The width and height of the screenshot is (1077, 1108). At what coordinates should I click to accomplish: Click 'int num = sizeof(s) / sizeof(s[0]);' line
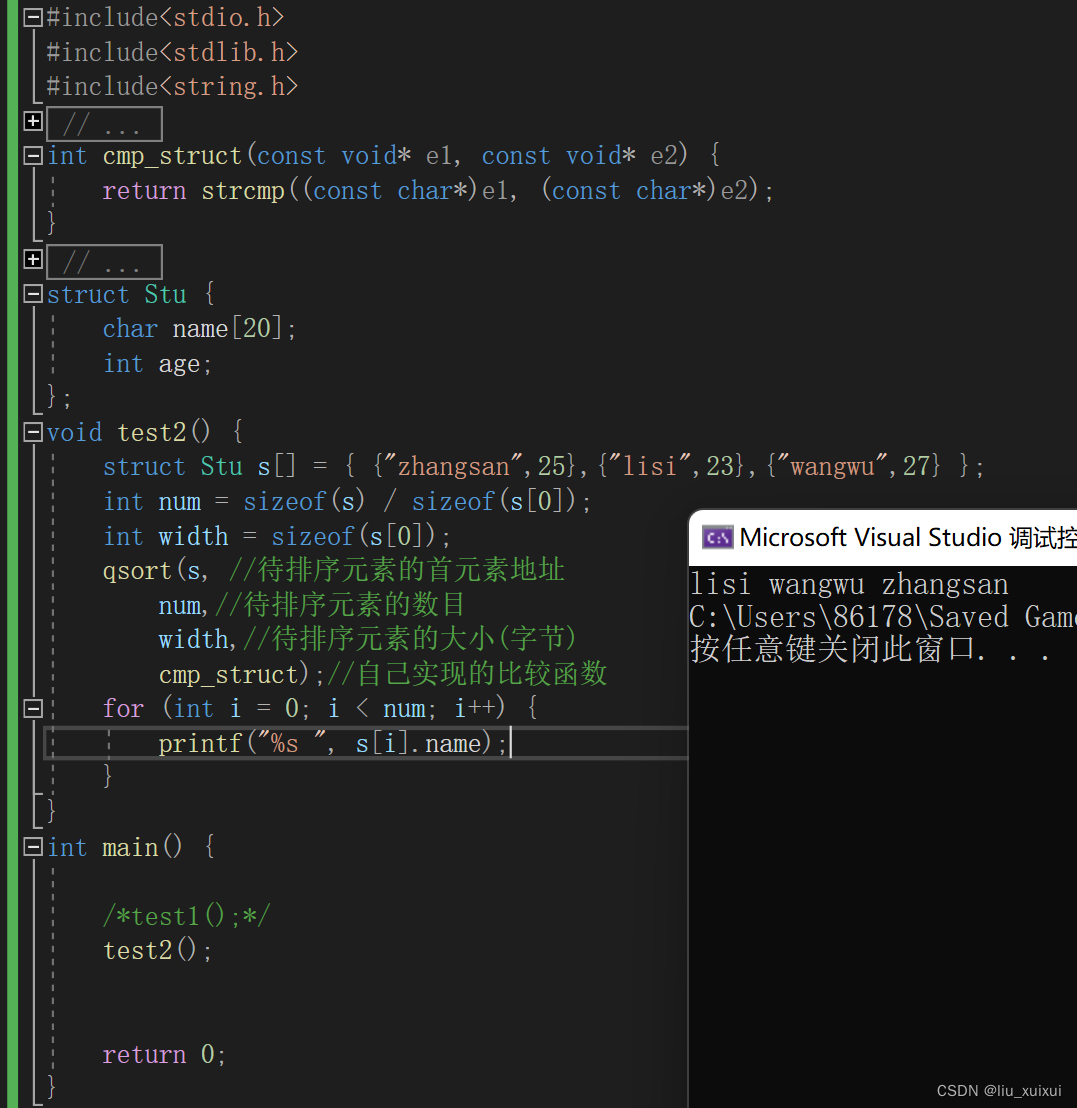pyautogui.click(x=347, y=502)
